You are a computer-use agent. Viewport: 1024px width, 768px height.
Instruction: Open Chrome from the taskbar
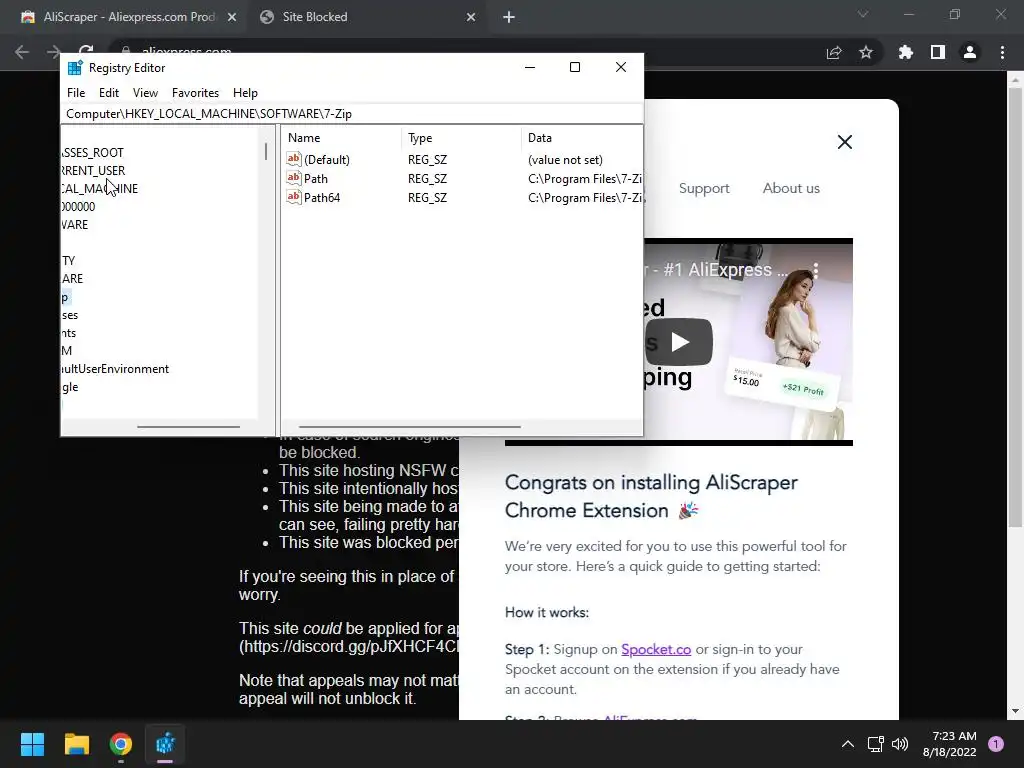click(x=121, y=744)
